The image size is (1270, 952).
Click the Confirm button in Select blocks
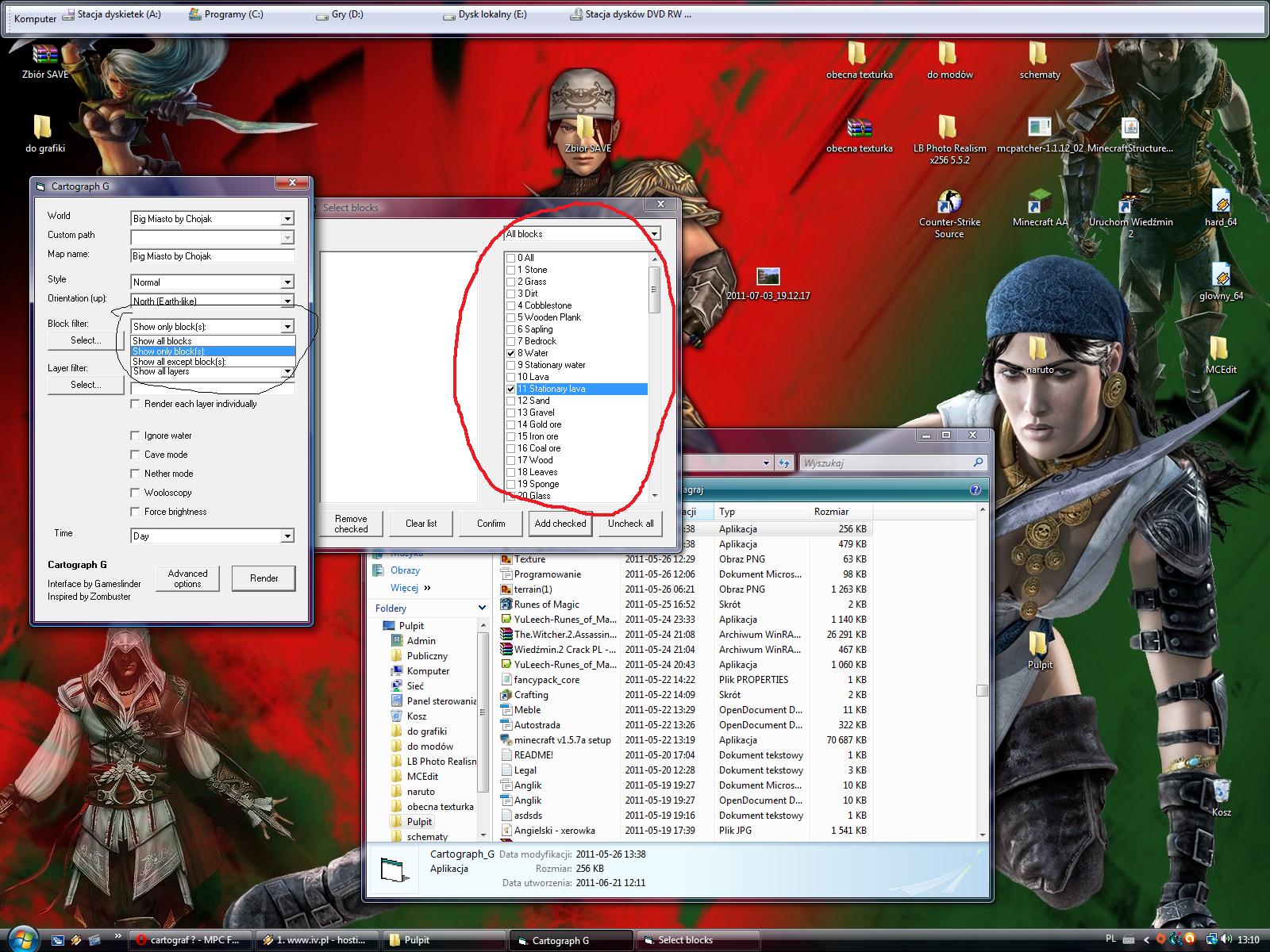point(491,524)
